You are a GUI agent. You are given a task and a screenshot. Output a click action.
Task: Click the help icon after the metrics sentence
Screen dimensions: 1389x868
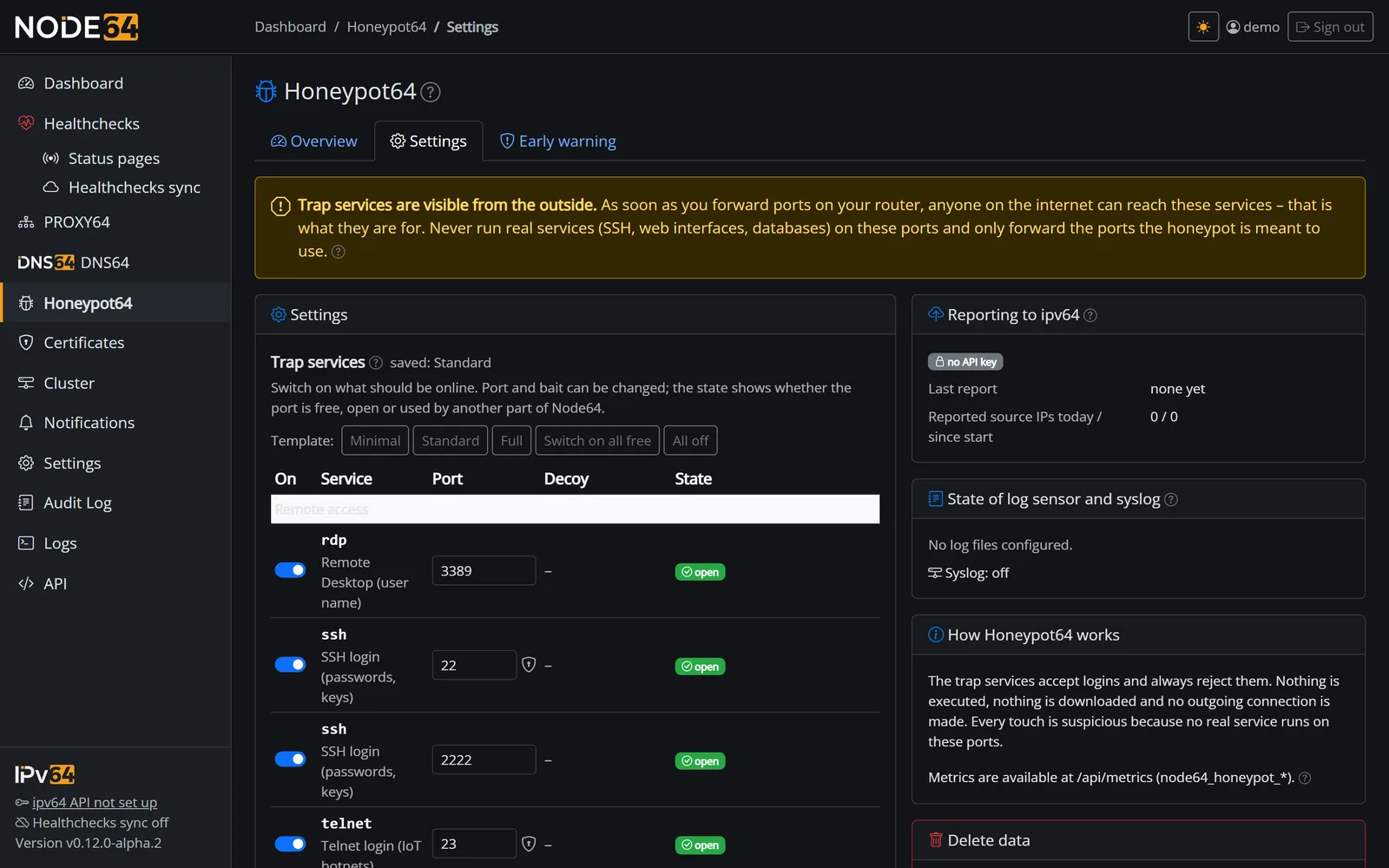[1305, 779]
